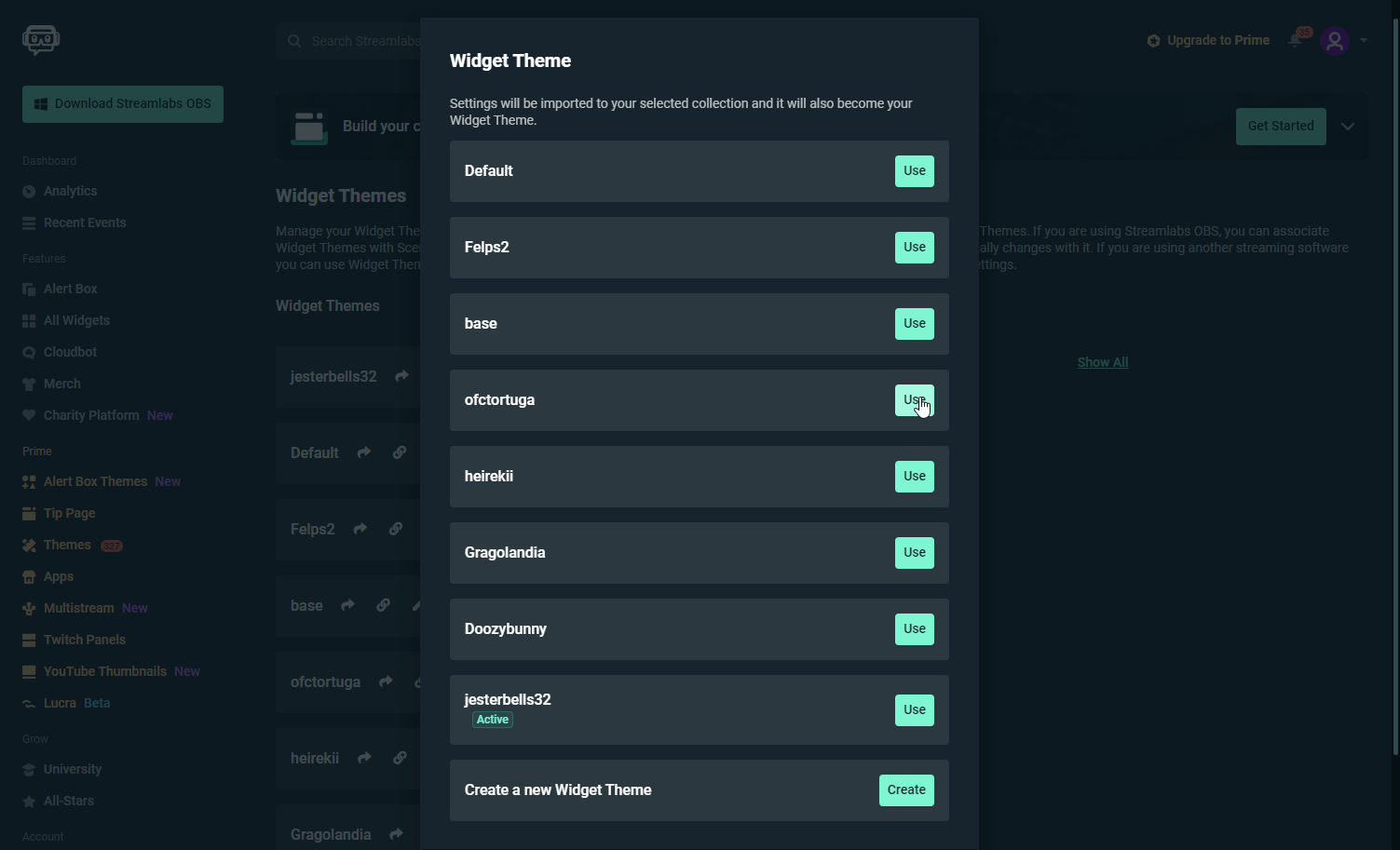Viewport: 1400px width, 850px height.
Task: Click the Streamlabs logo icon
Action: click(41, 39)
